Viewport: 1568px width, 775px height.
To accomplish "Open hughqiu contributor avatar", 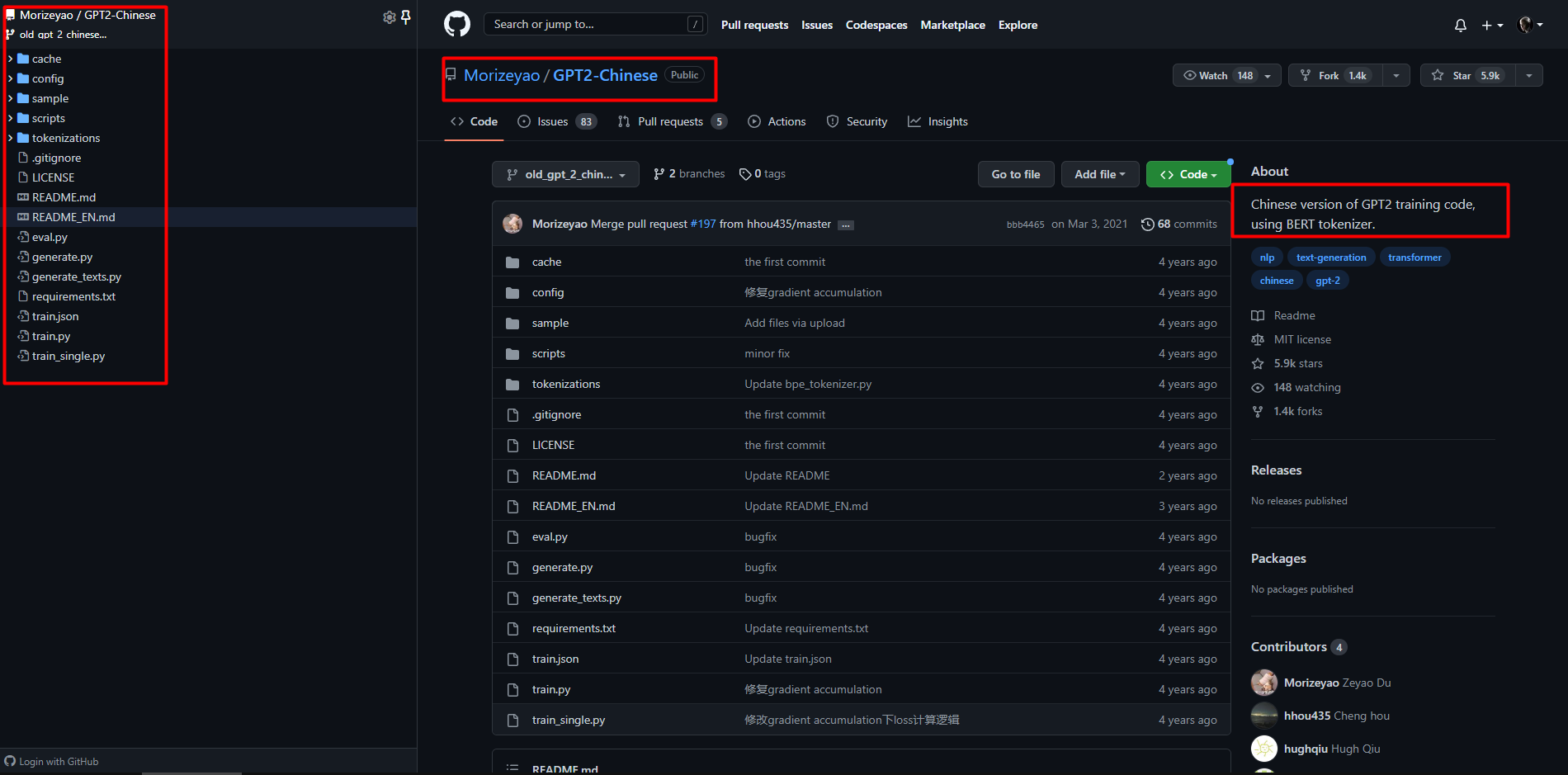I will tap(1264, 749).
